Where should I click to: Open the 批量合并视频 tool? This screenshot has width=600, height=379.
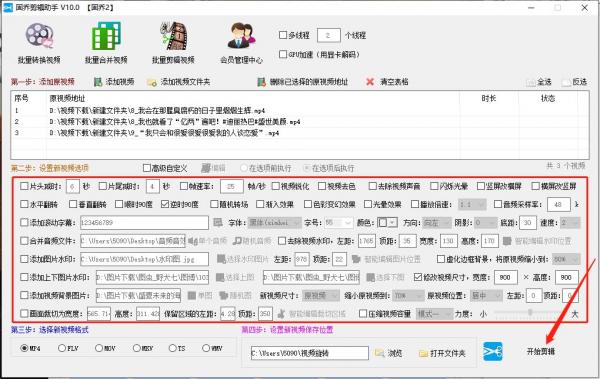pos(106,43)
